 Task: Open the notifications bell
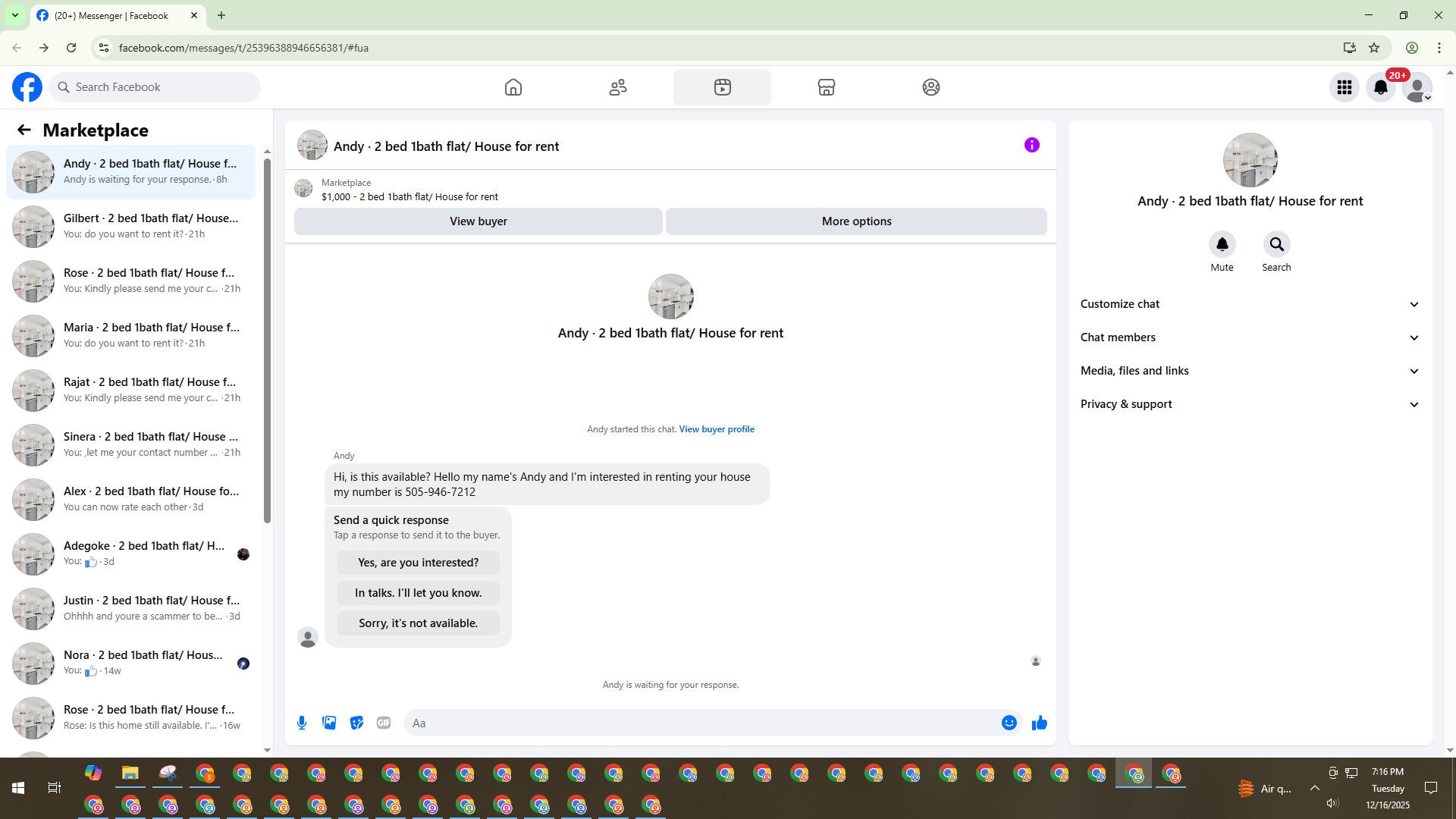point(1381,87)
